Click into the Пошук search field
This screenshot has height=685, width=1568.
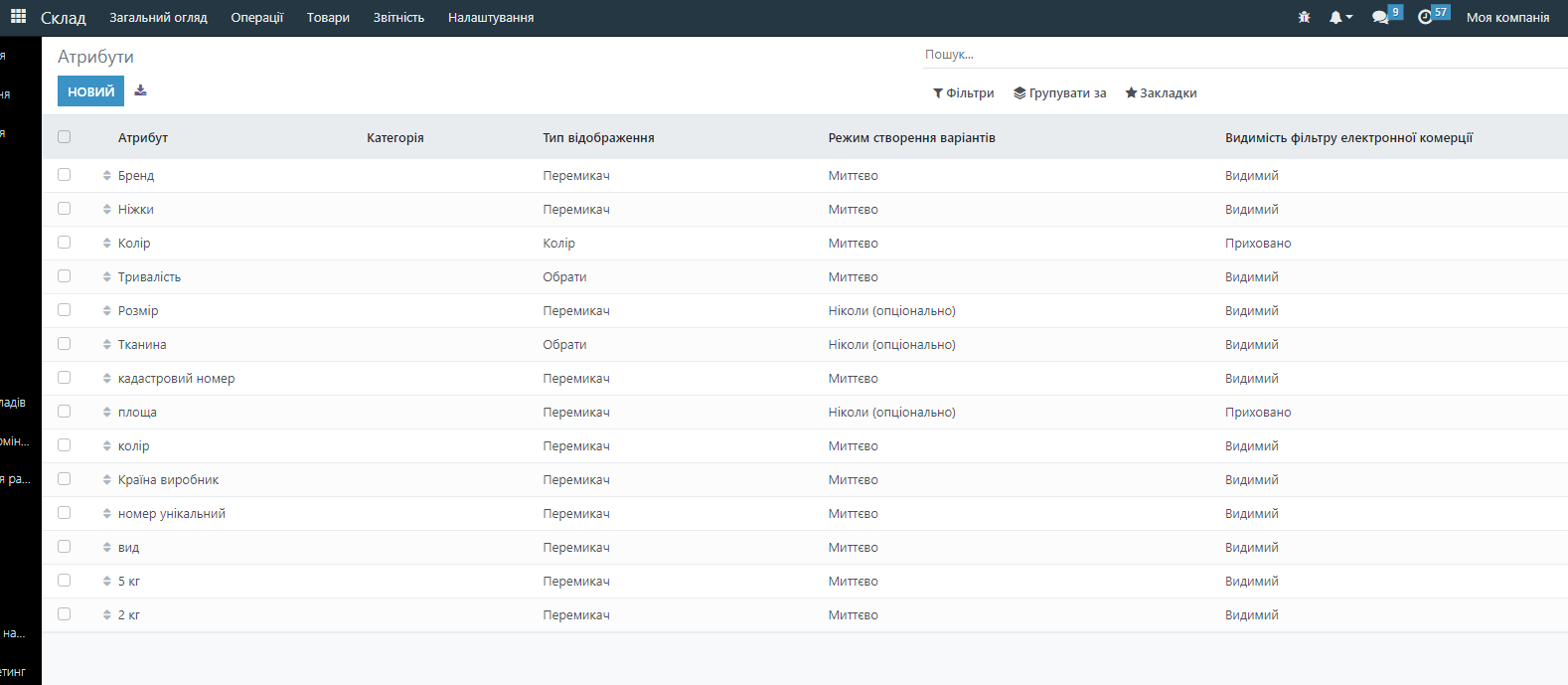pos(1242,55)
